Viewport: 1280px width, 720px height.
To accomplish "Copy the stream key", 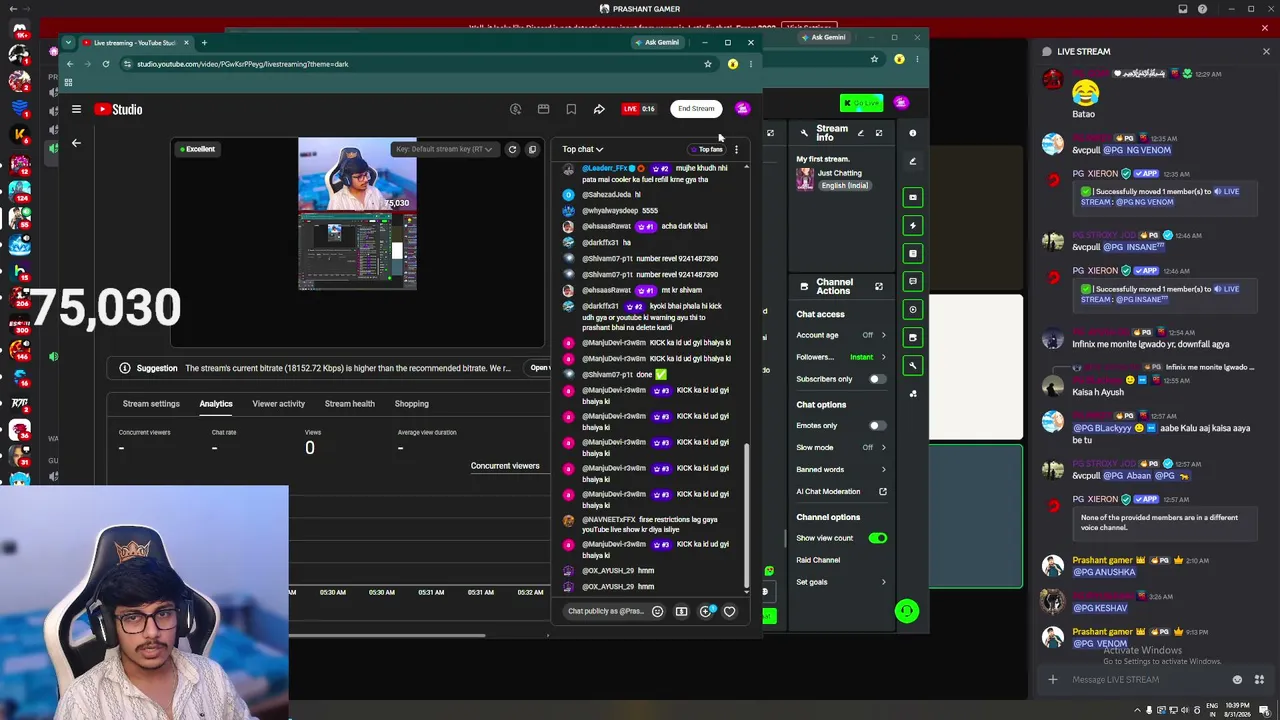I will [x=532, y=150].
